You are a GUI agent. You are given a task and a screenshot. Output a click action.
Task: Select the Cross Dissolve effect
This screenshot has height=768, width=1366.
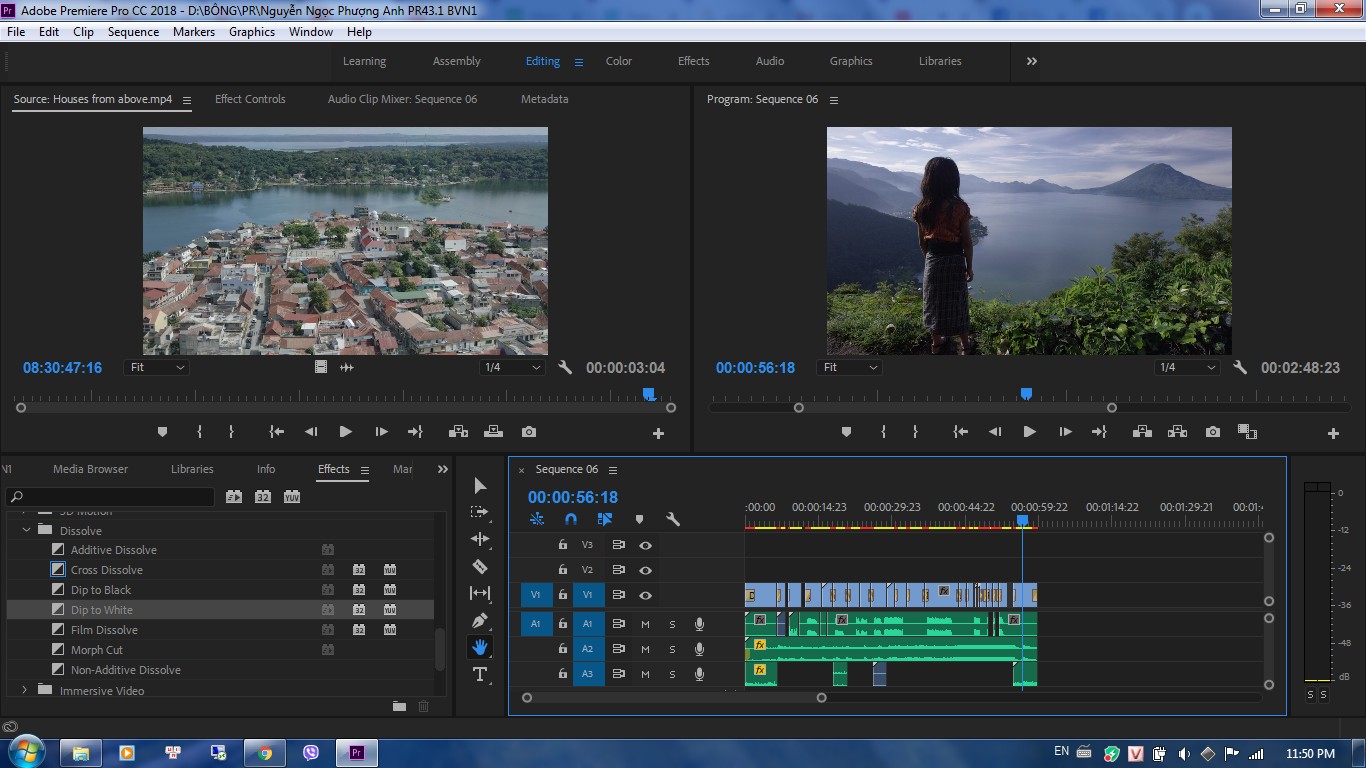(x=106, y=570)
